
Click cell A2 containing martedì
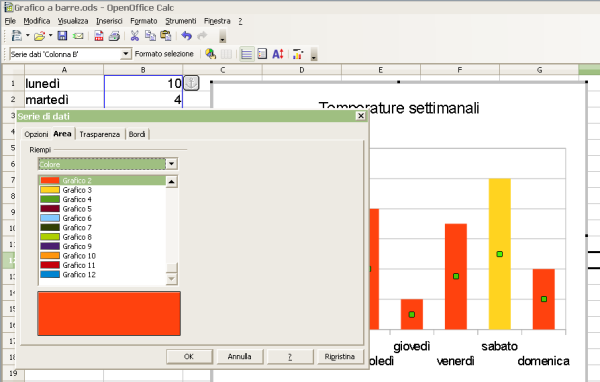click(64, 100)
